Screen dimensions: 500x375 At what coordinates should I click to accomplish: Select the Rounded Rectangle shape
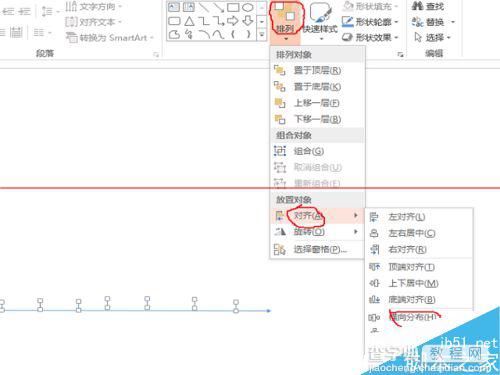pos(174,21)
